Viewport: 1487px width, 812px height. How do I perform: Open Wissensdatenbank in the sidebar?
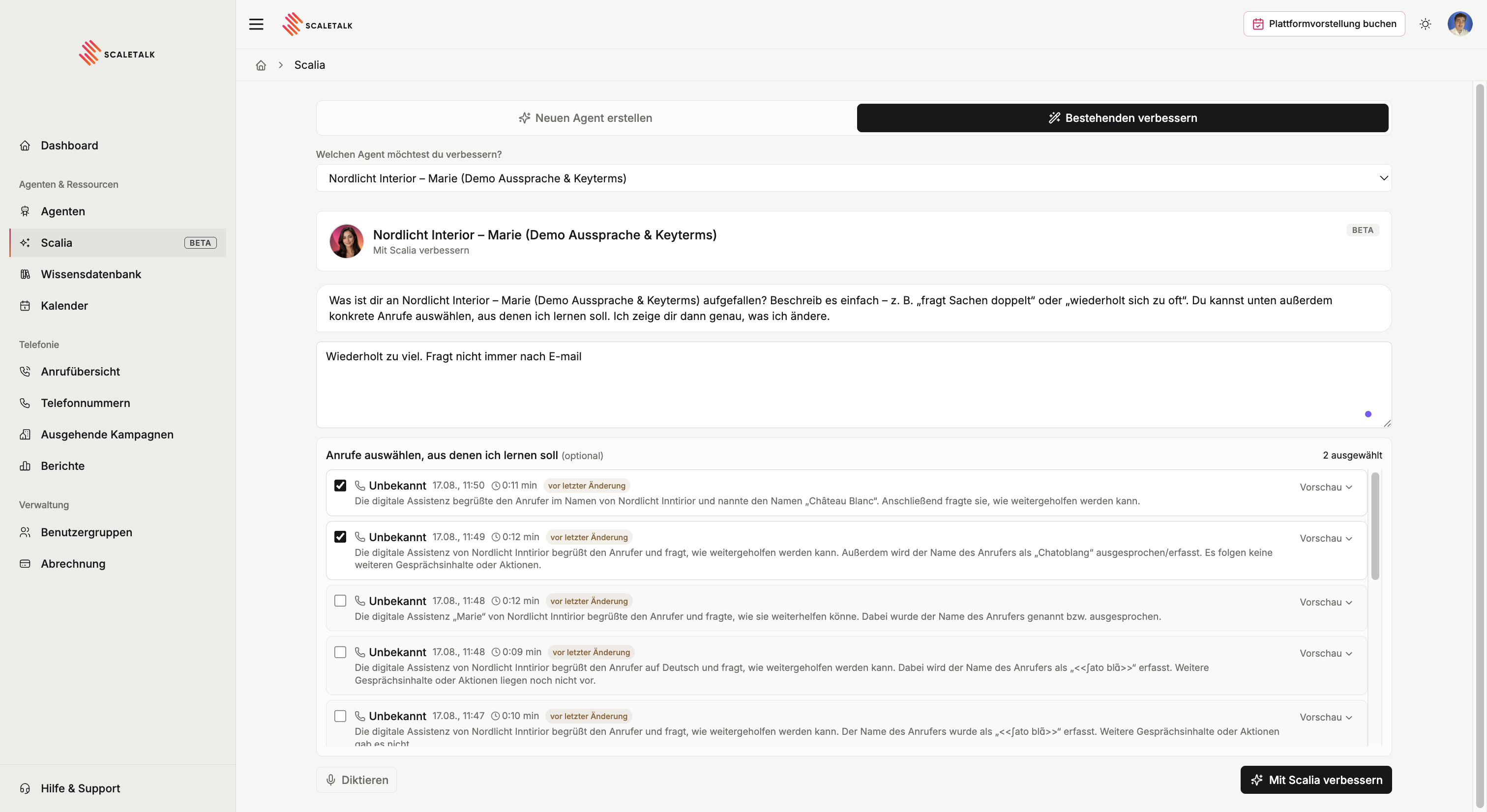click(x=118, y=274)
